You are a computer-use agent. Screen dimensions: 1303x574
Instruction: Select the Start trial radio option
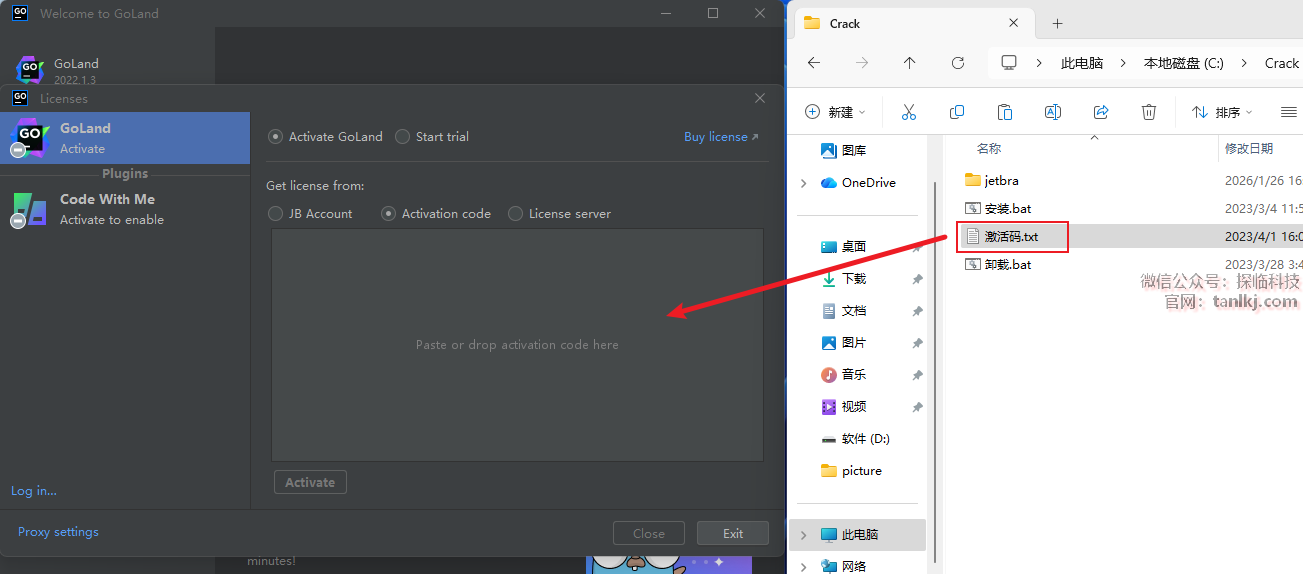click(x=402, y=137)
